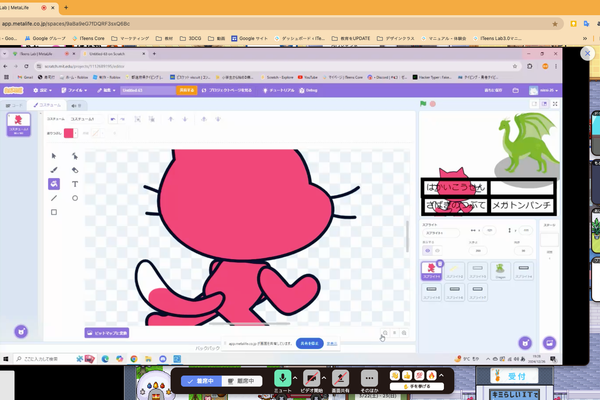600x400 pixels.
Task: Click the red stop button above stage
Action: (433, 104)
